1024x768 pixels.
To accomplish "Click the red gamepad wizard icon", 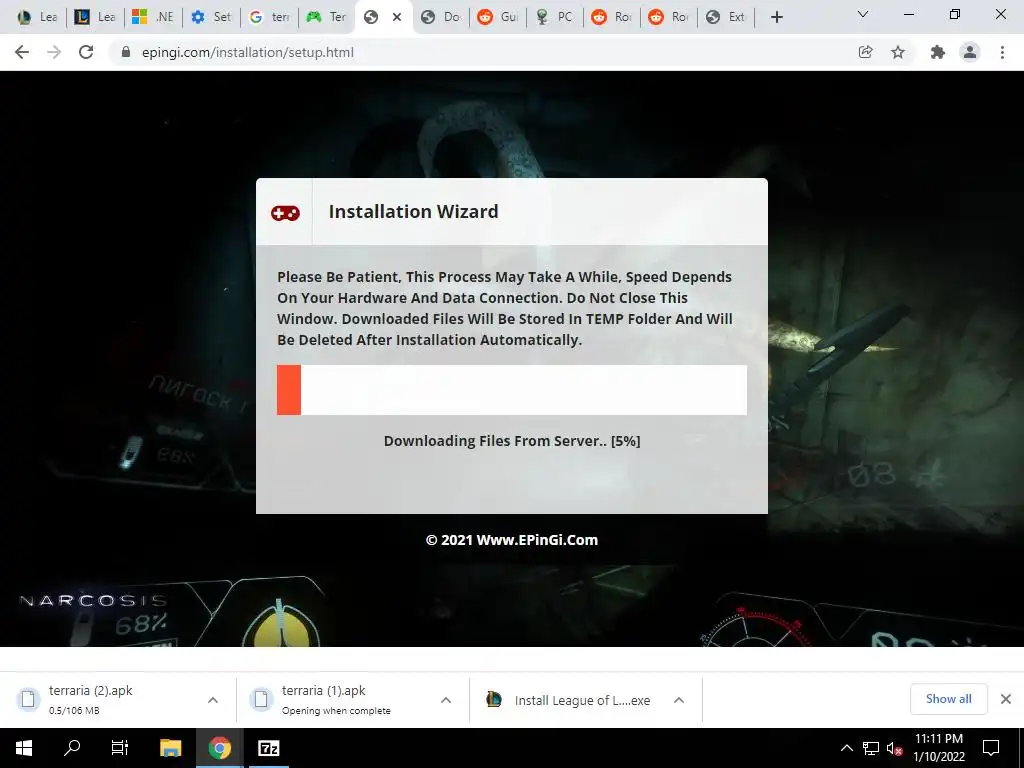I will 285,213.
